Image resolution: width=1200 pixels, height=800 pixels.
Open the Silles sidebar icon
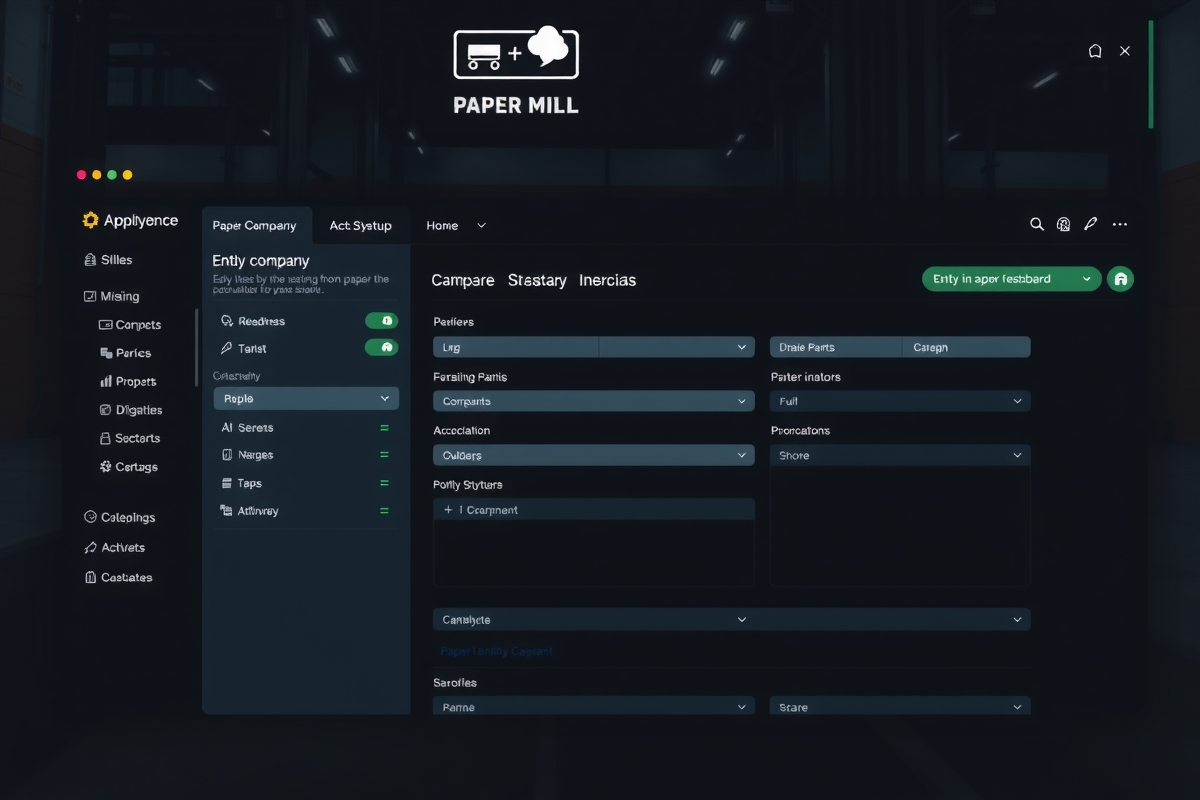pyautogui.click(x=90, y=260)
